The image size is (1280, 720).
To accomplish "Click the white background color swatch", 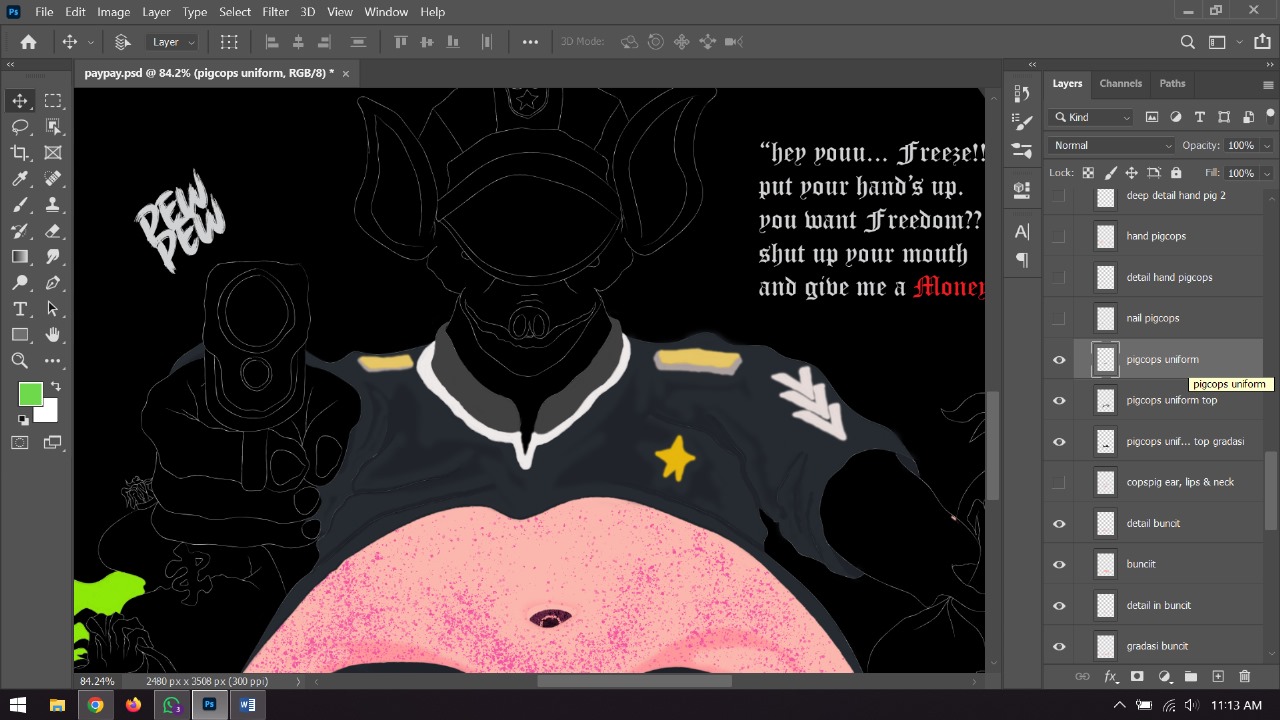I will (x=48, y=413).
